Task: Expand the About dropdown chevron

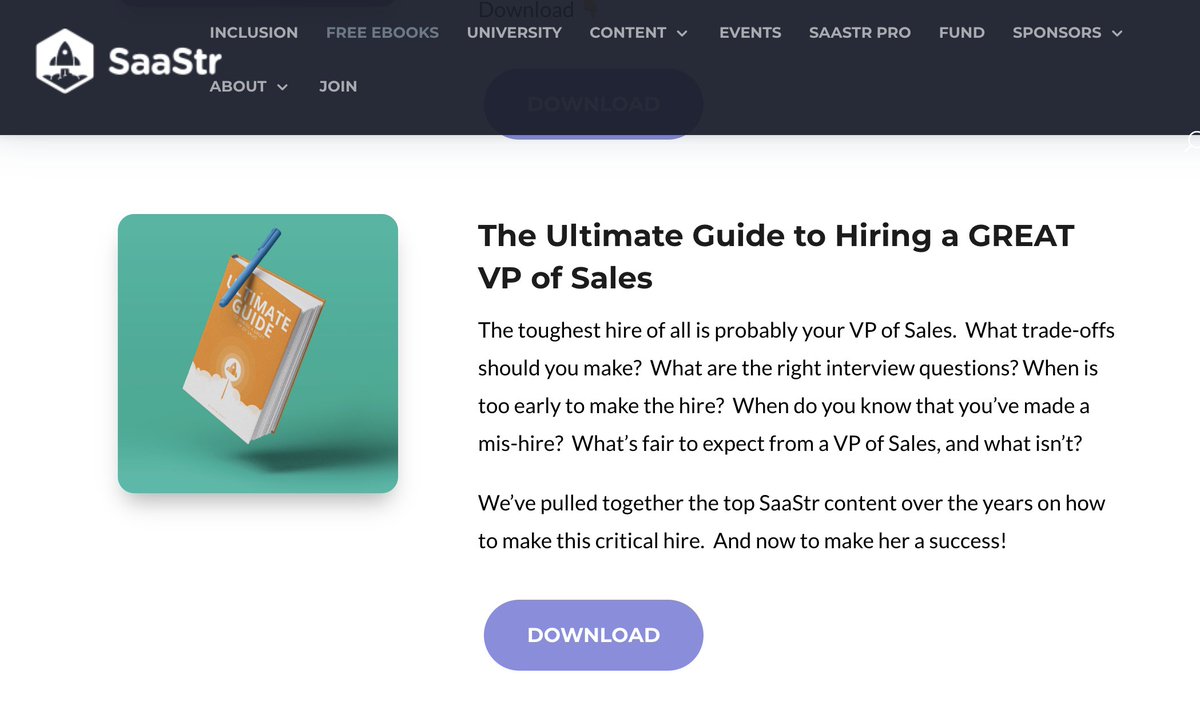Action: point(282,87)
